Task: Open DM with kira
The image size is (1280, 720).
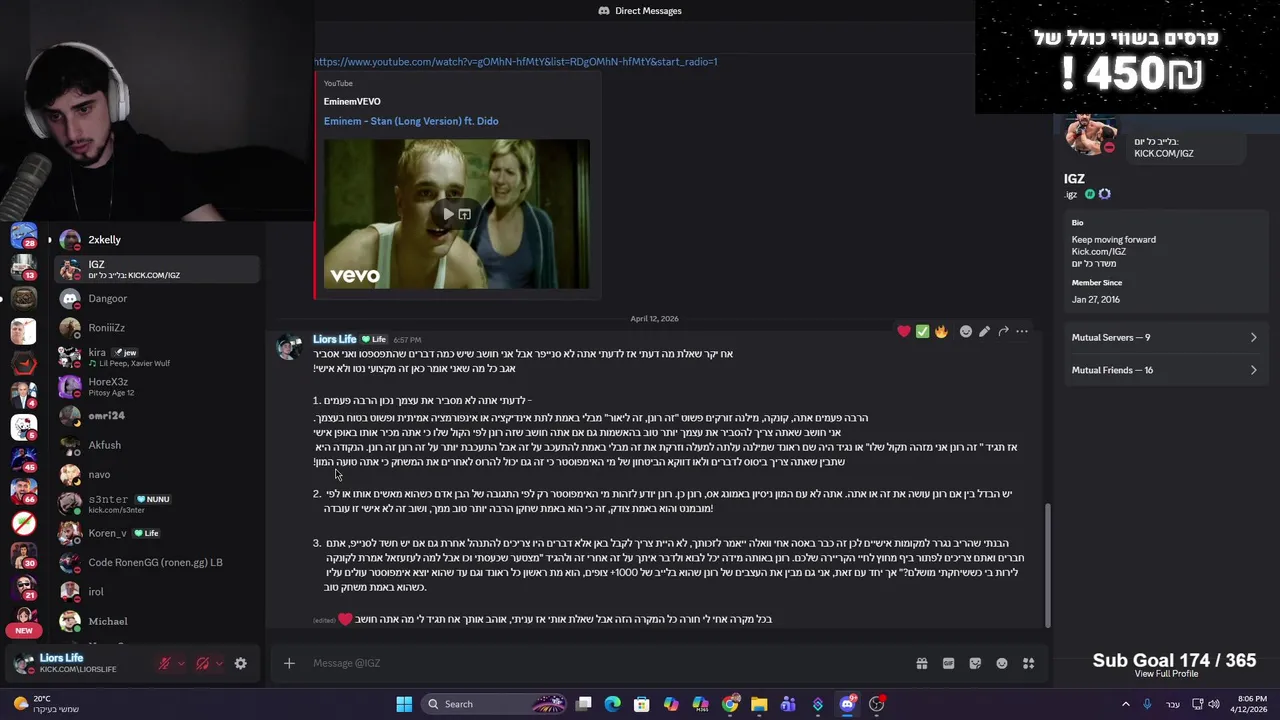Action: click(x=156, y=357)
